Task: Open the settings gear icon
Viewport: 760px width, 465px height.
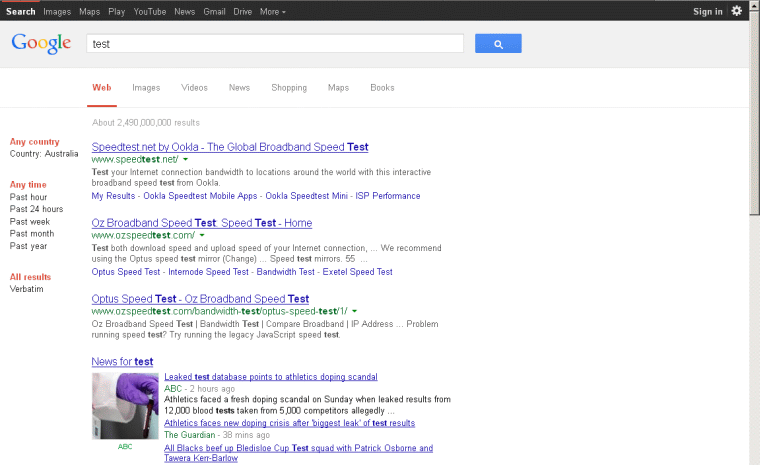Action: pyautogui.click(x=736, y=11)
